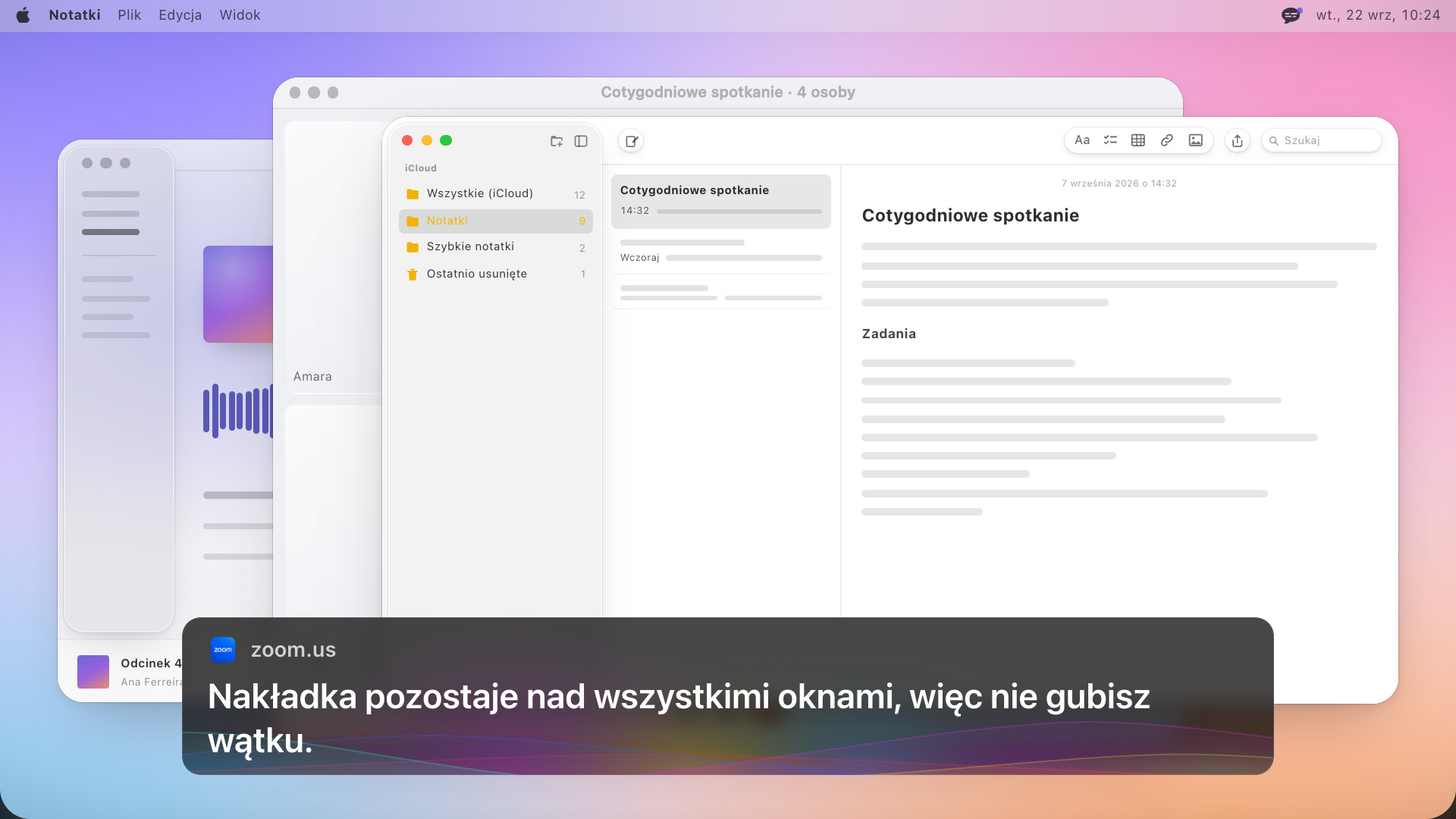Viewport: 1456px width, 819px height.
Task: Click the iCloud section header
Action: coord(420,168)
